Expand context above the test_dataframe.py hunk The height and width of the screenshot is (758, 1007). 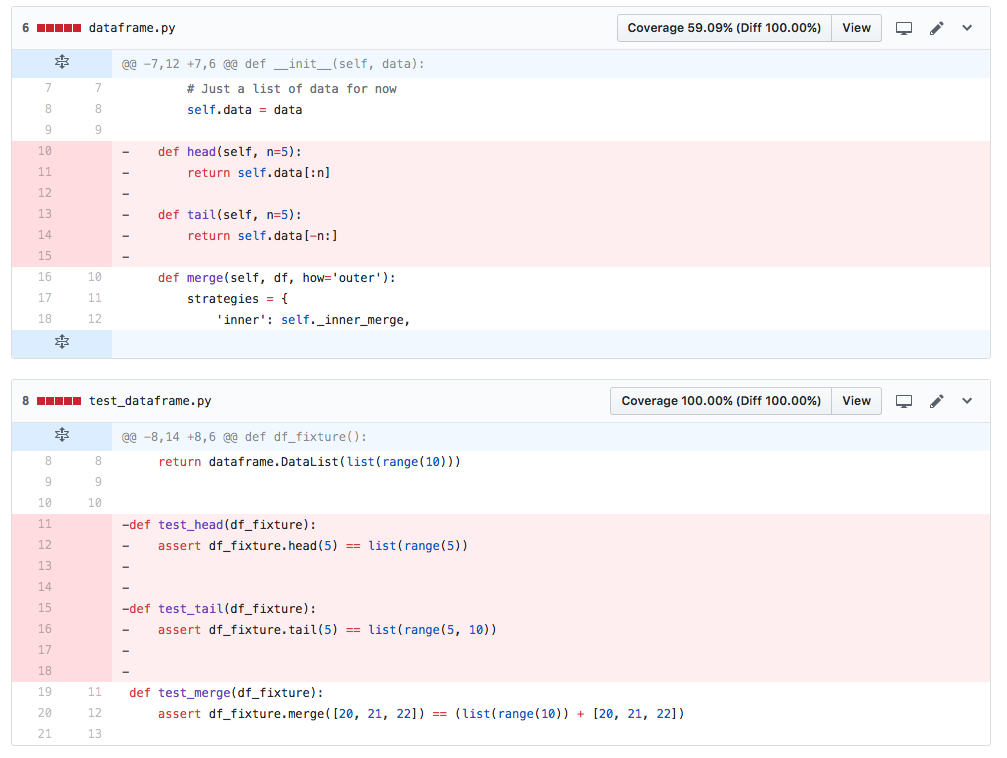[61, 435]
